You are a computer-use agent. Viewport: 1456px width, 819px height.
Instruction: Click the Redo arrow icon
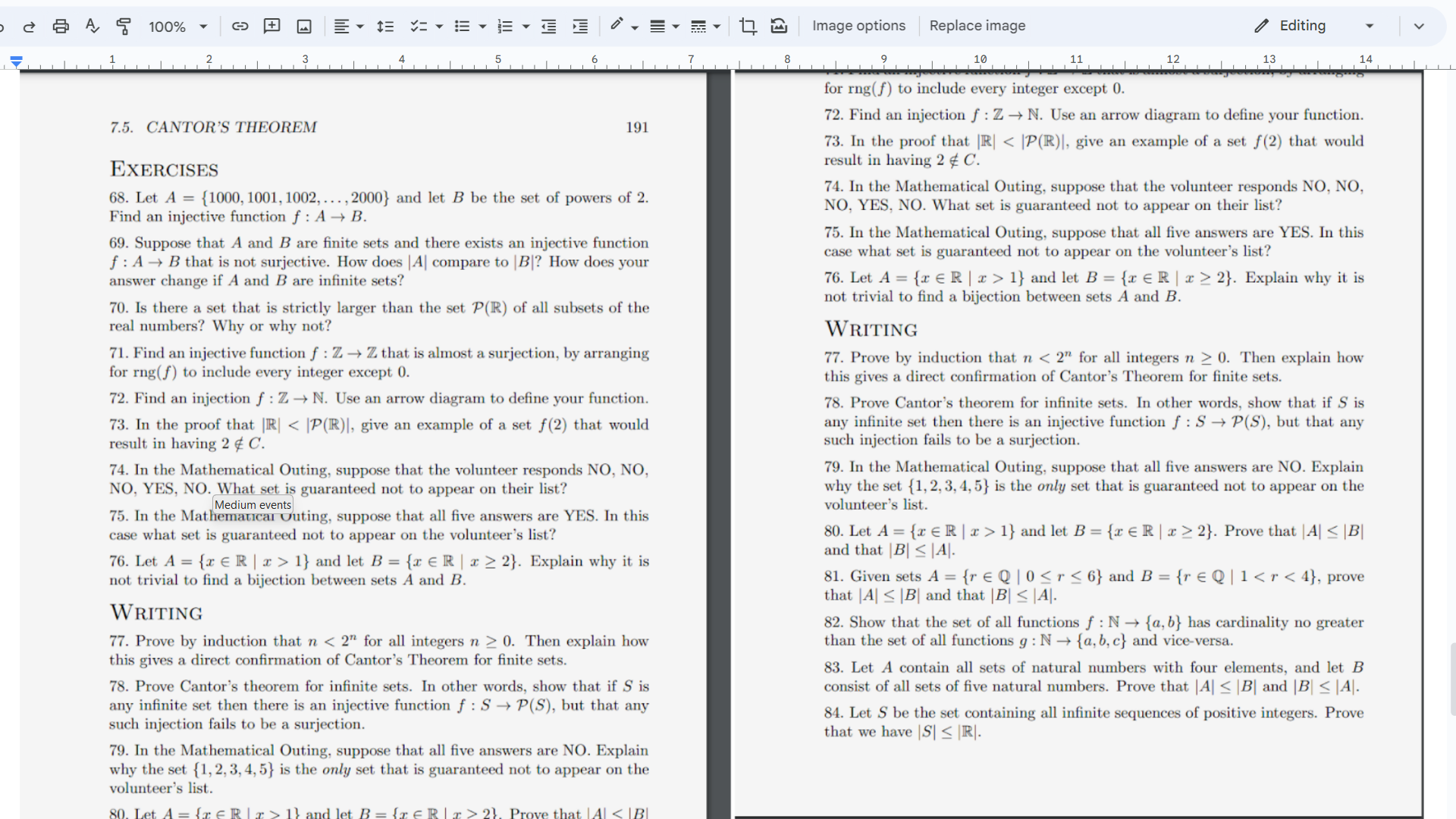(29, 27)
